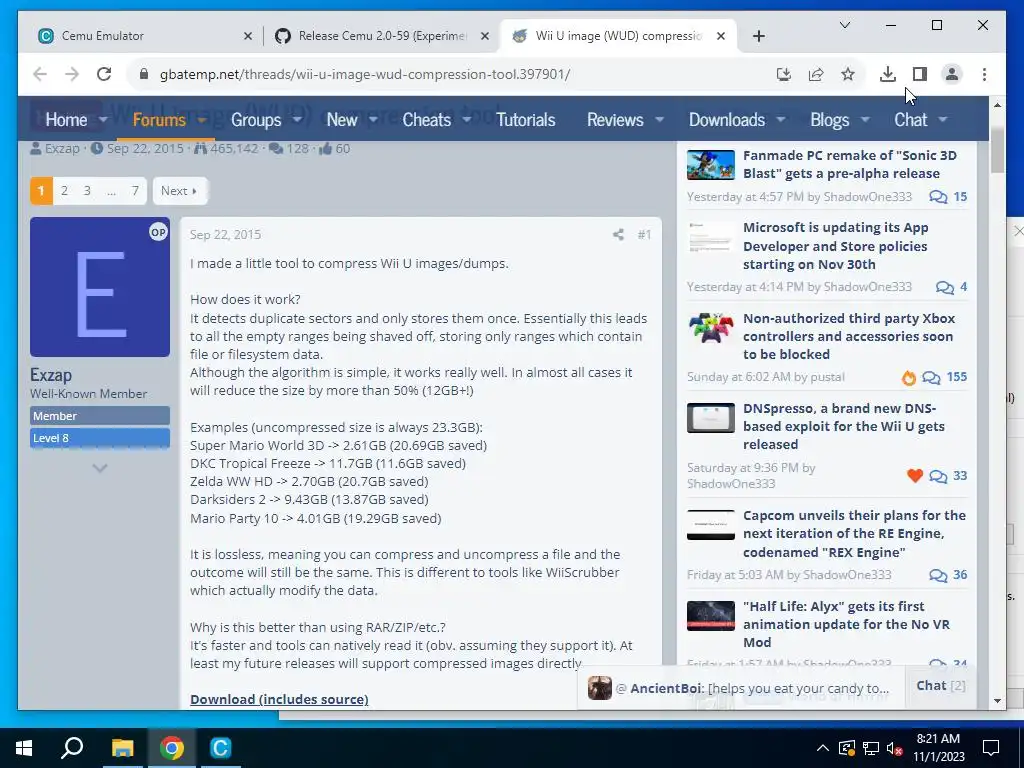Expand the Downloads dropdown arrow
This screenshot has width=1024, height=768.
tap(780, 120)
